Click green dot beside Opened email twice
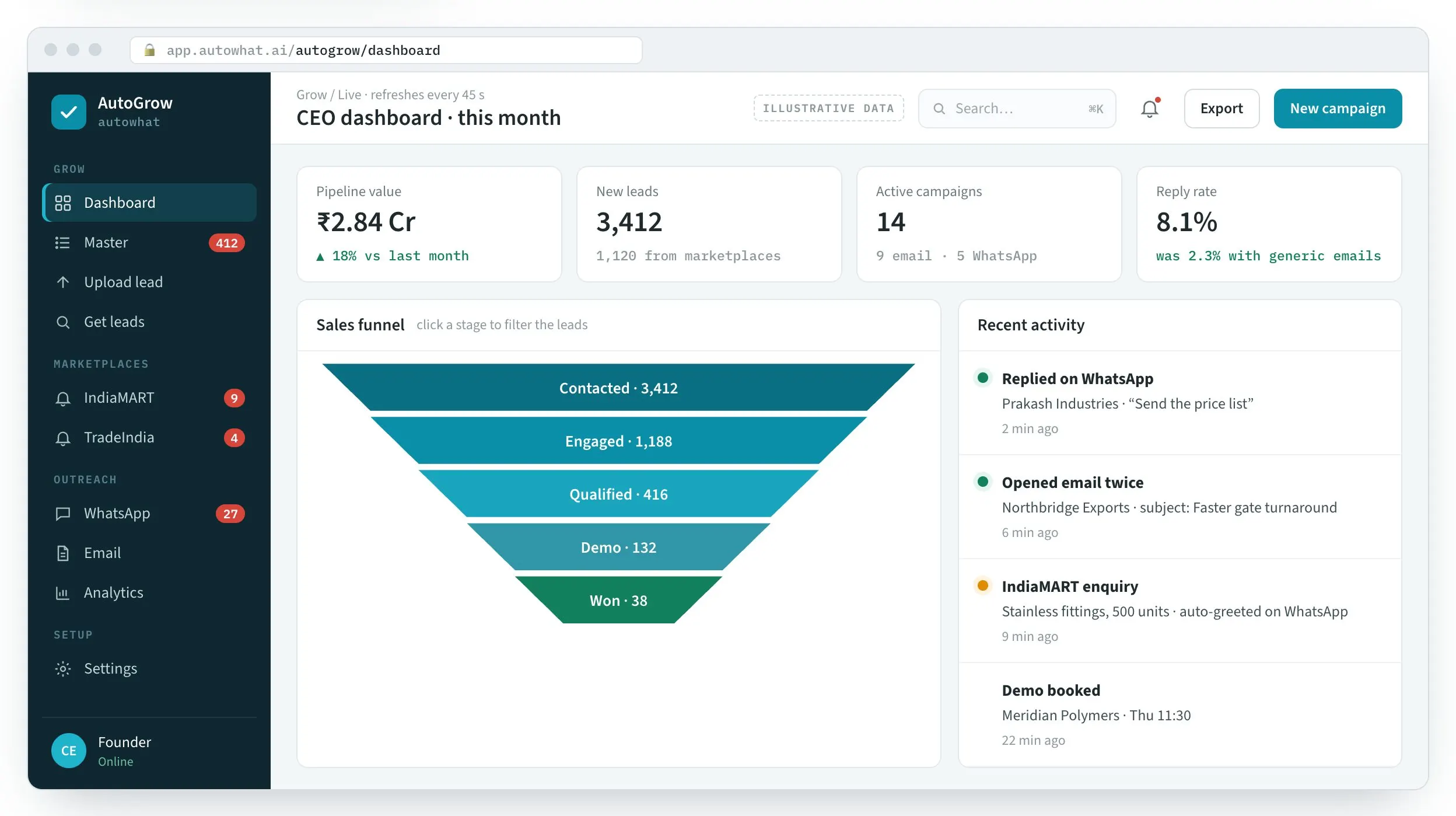1456x816 pixels. 983,482
